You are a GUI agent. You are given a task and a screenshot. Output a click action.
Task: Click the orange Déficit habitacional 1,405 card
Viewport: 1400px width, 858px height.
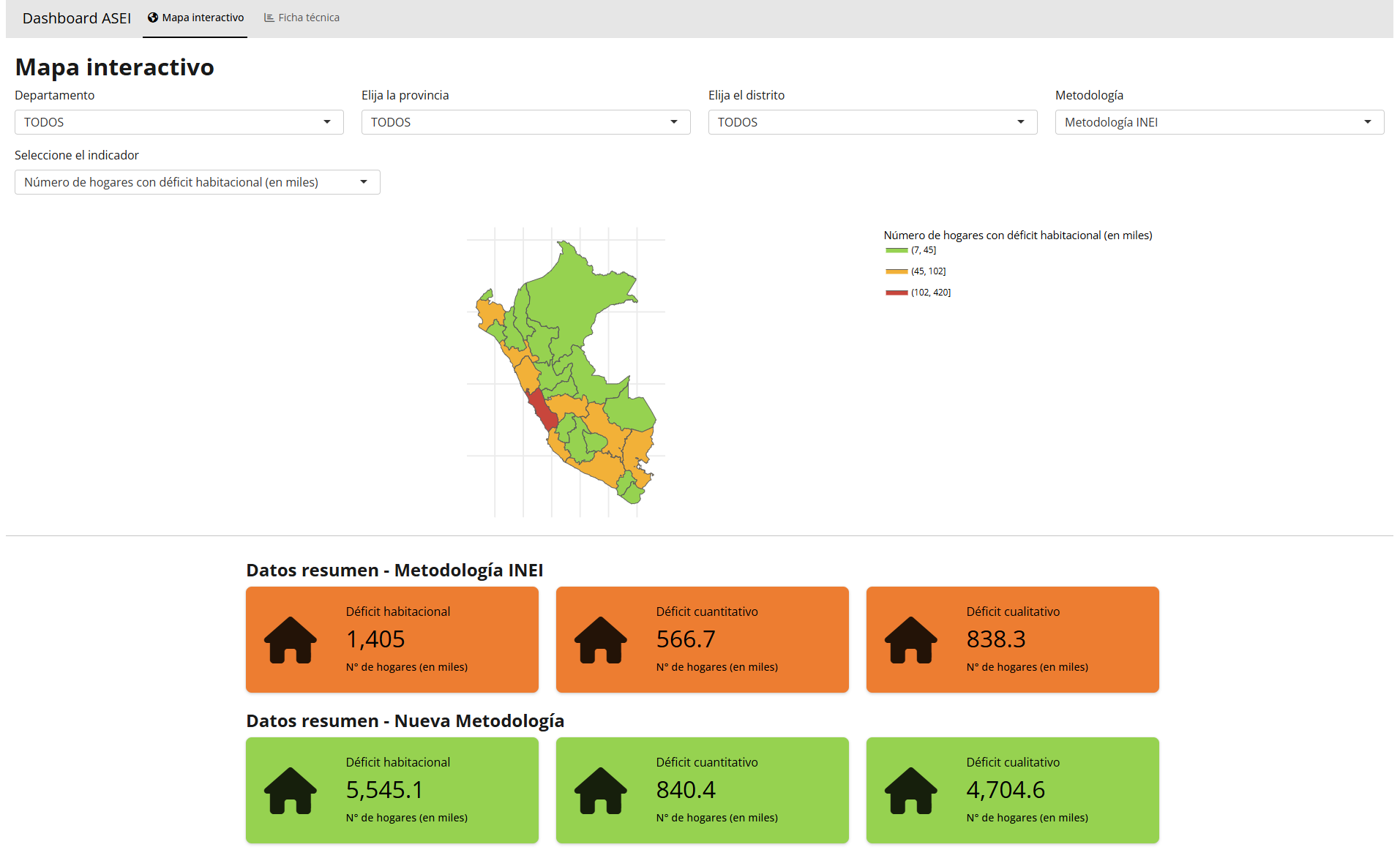coord(392,639)
